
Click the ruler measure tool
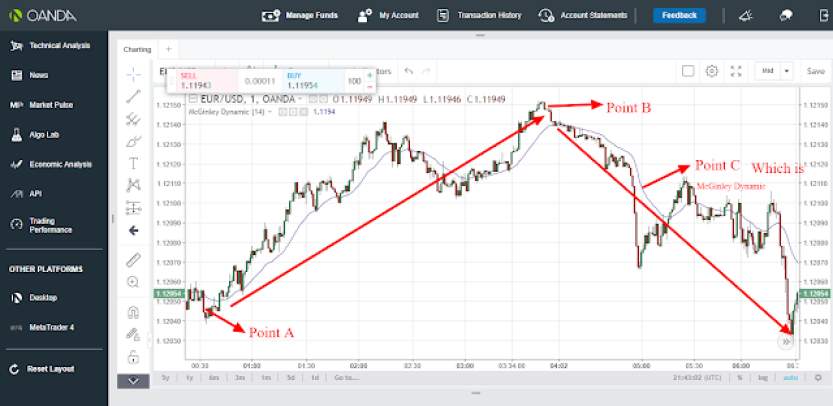click(x=133, y=260)
